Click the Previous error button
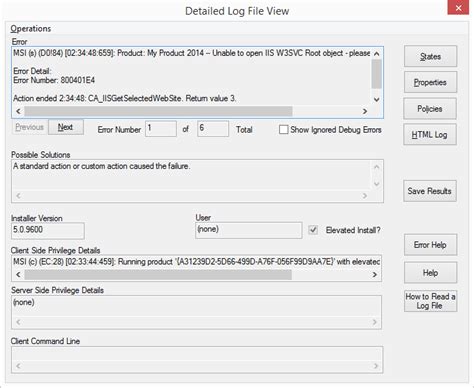The height and width of the screenshot is (388, 474). [x=30, y=127]
